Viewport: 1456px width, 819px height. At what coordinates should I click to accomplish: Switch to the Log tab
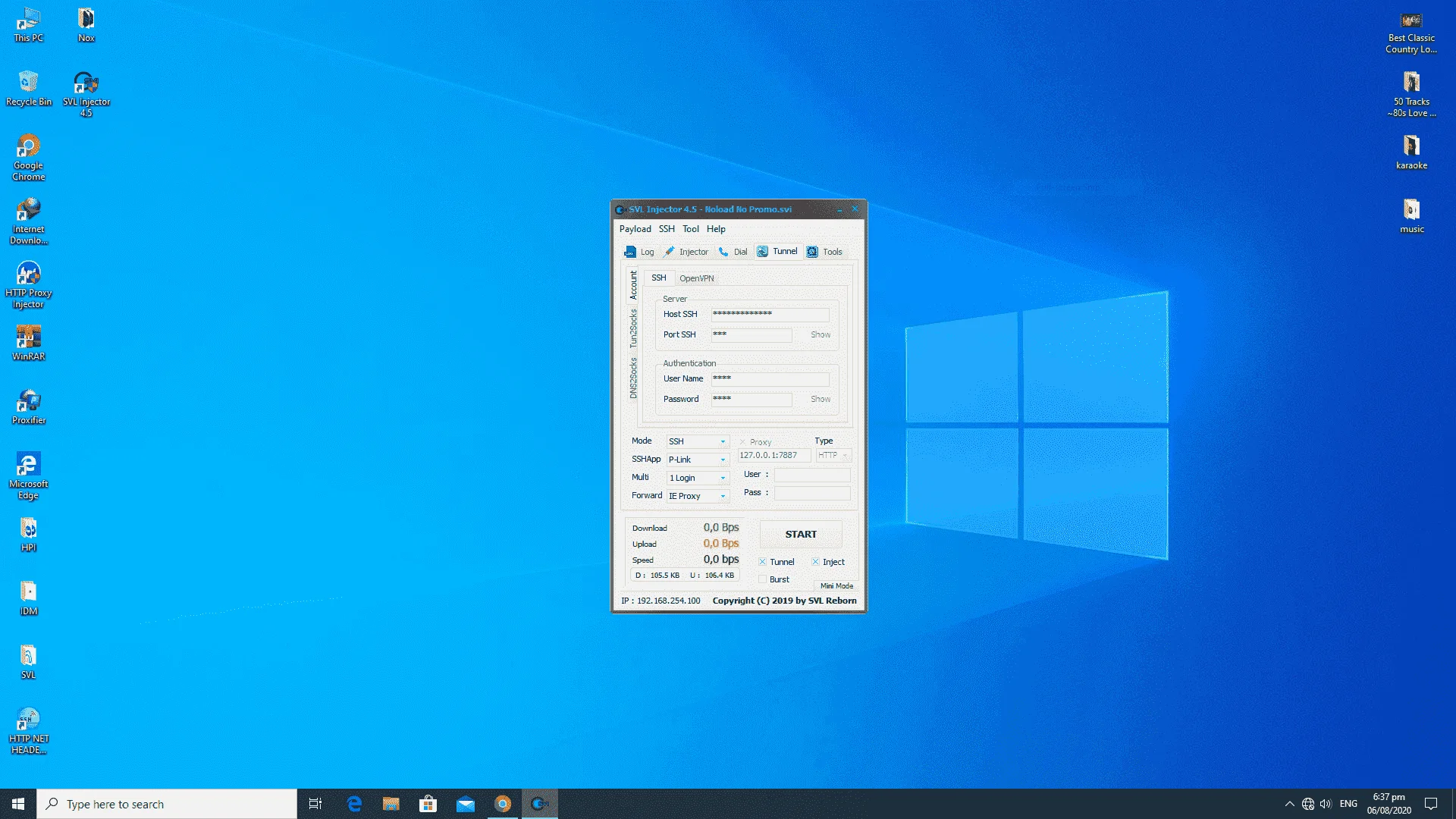tap(639, 252)
